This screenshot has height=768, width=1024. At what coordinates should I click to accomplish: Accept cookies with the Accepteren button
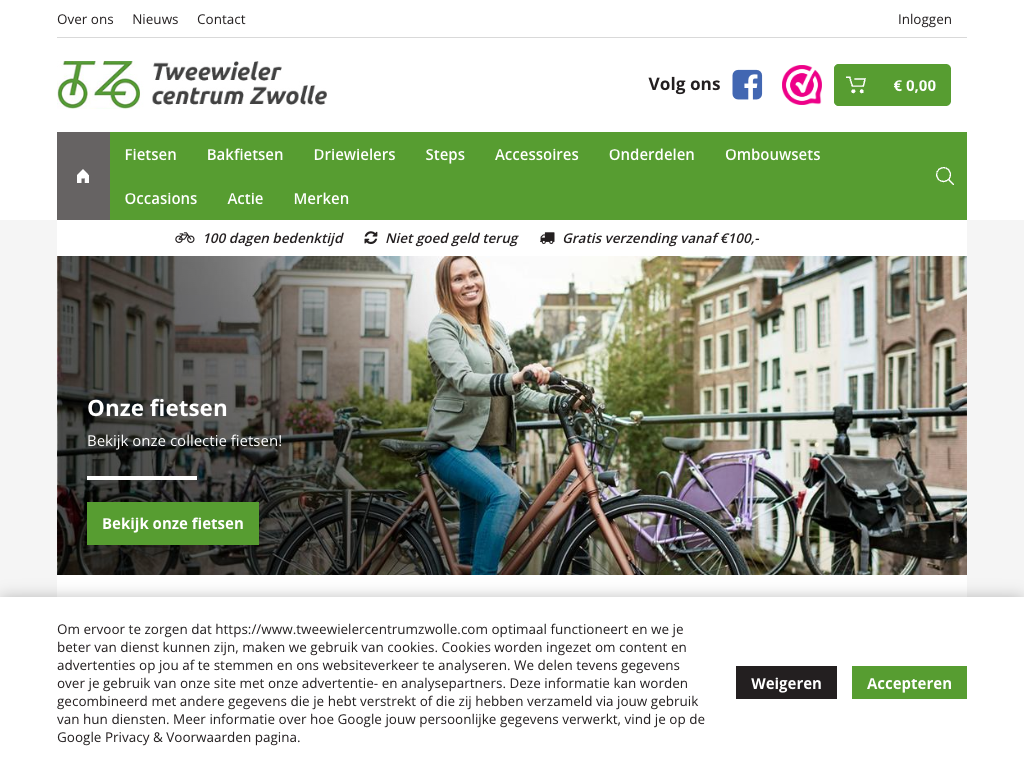(x=909, y=683)
